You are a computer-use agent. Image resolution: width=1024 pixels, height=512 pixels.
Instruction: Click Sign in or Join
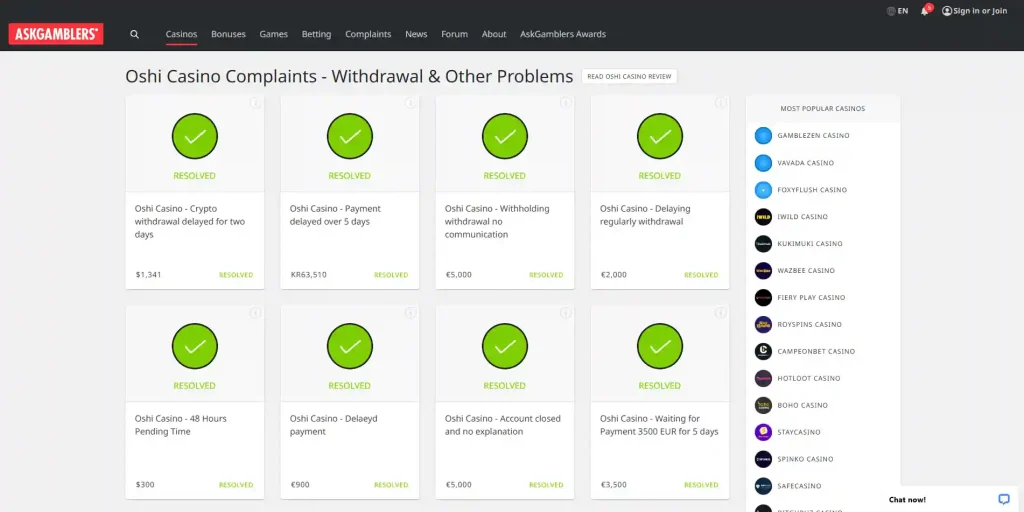(980, 11)
